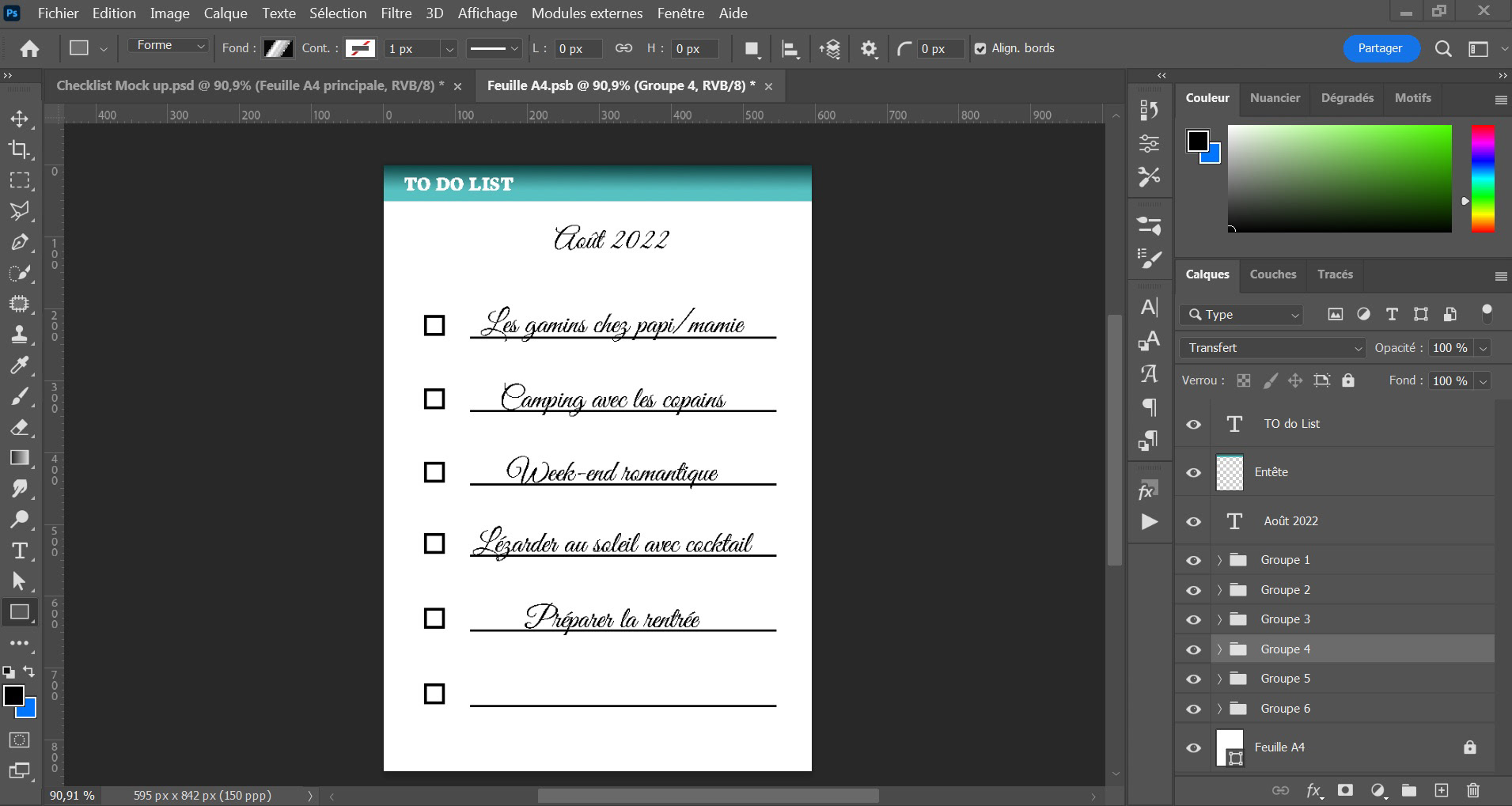The height and width of the screenshot is (806, 1512).
Task: Switch to the Couches tab
Action: pos(1272,274)
